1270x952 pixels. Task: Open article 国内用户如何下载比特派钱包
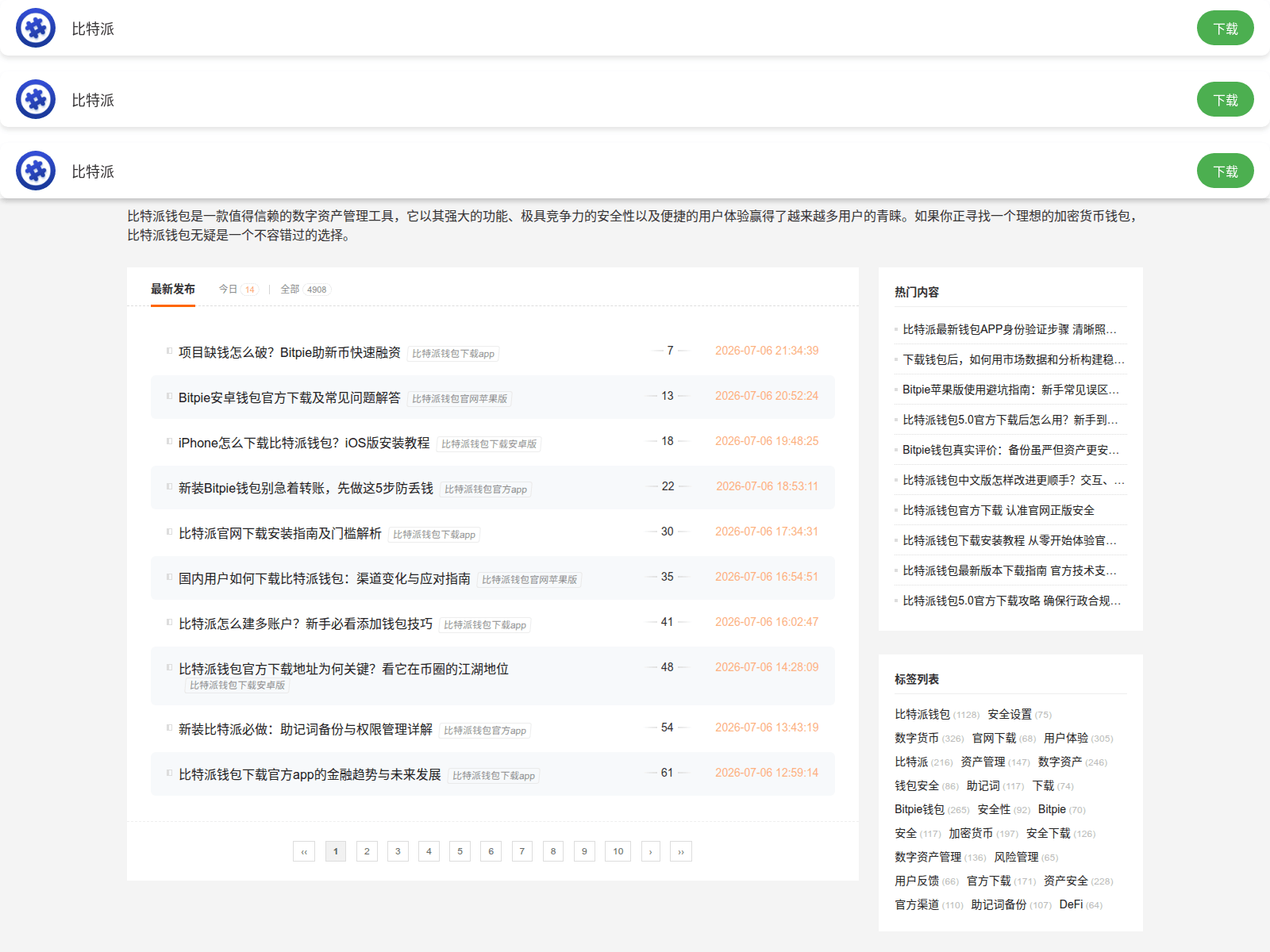pyautogui.click(x=325, y=578)
